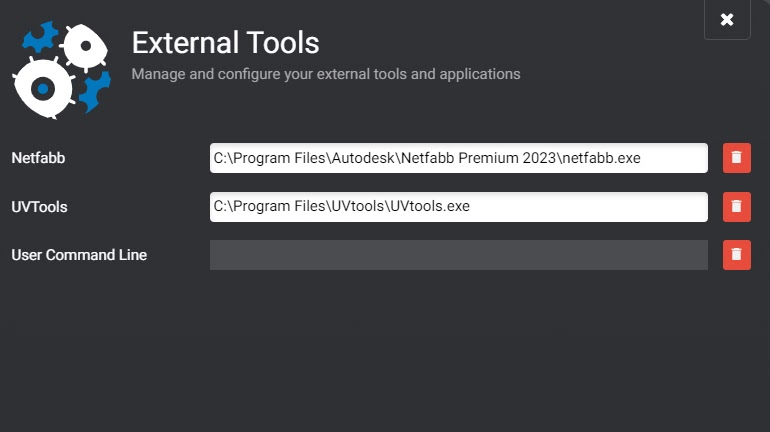Edit the Netfabb executable path field
The image size is (770, 432).
[x=459, y=158]
